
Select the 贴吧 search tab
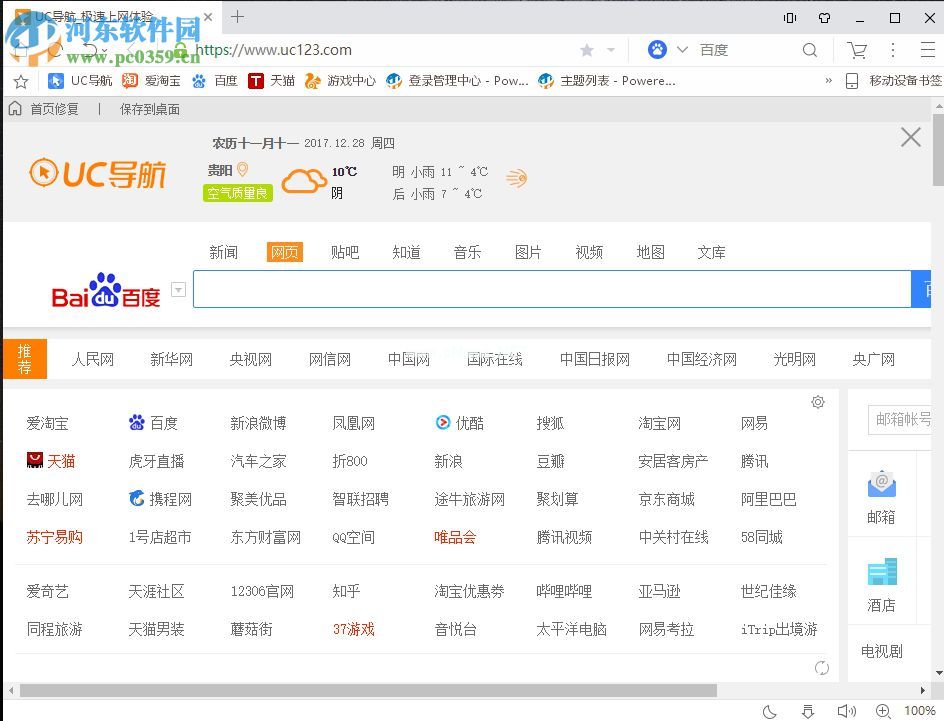point(345,252)
